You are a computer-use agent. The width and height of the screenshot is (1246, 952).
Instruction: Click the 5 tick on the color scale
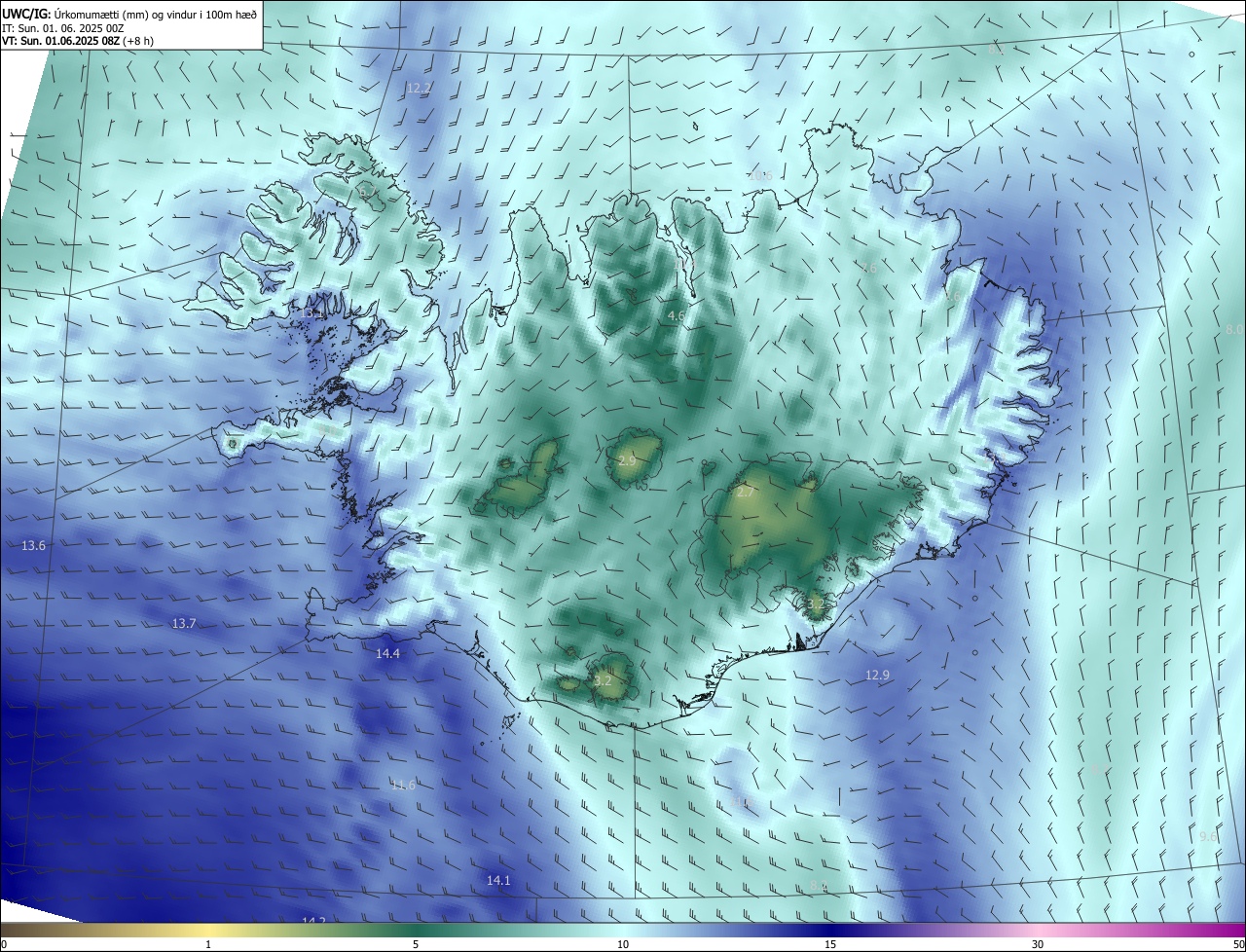[x=416, y=945]
